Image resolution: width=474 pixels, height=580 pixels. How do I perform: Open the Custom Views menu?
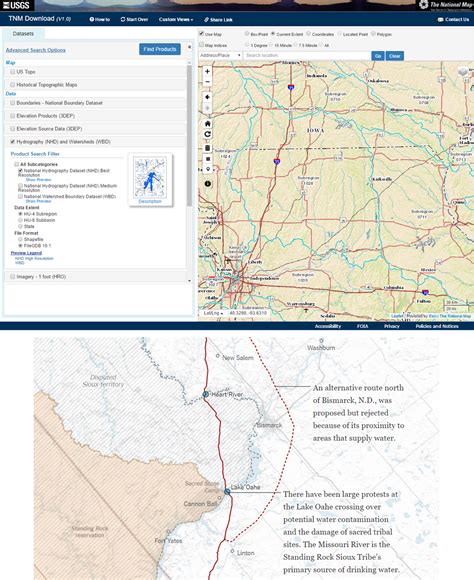click(176, 19)
